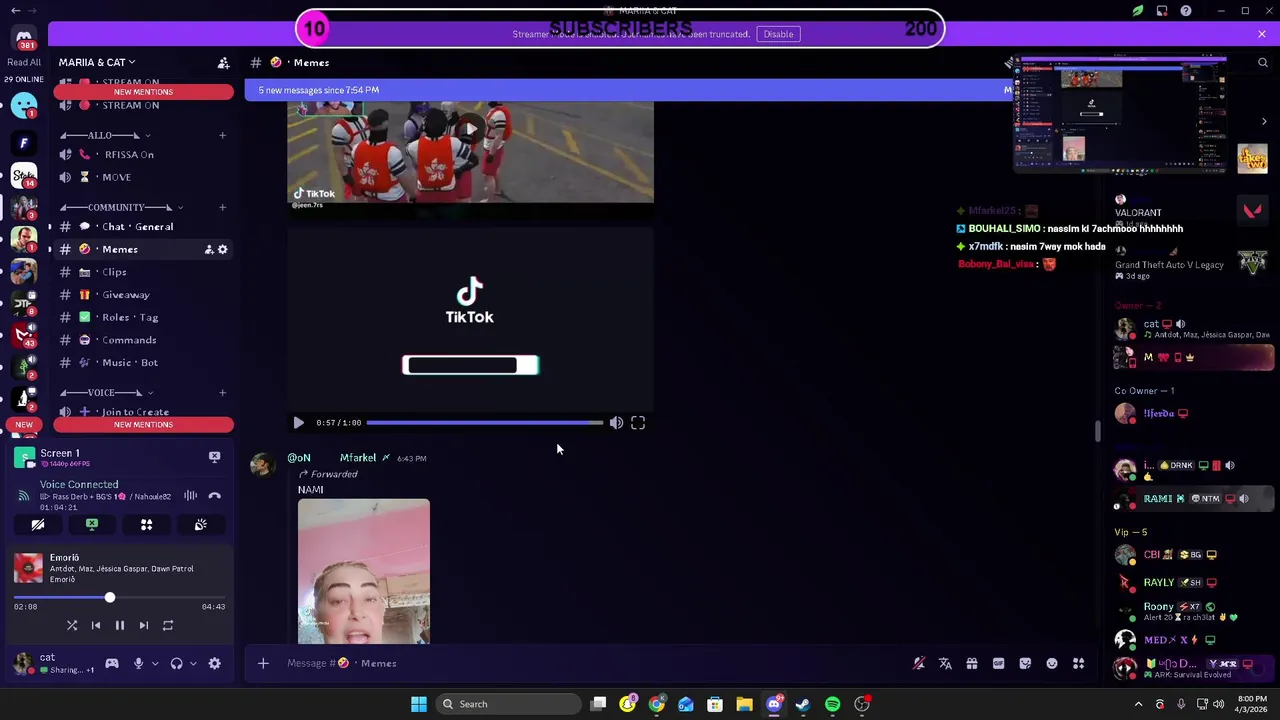Open the game controller icon beside cat
1280x720 pixels.
tap(112, 663)
